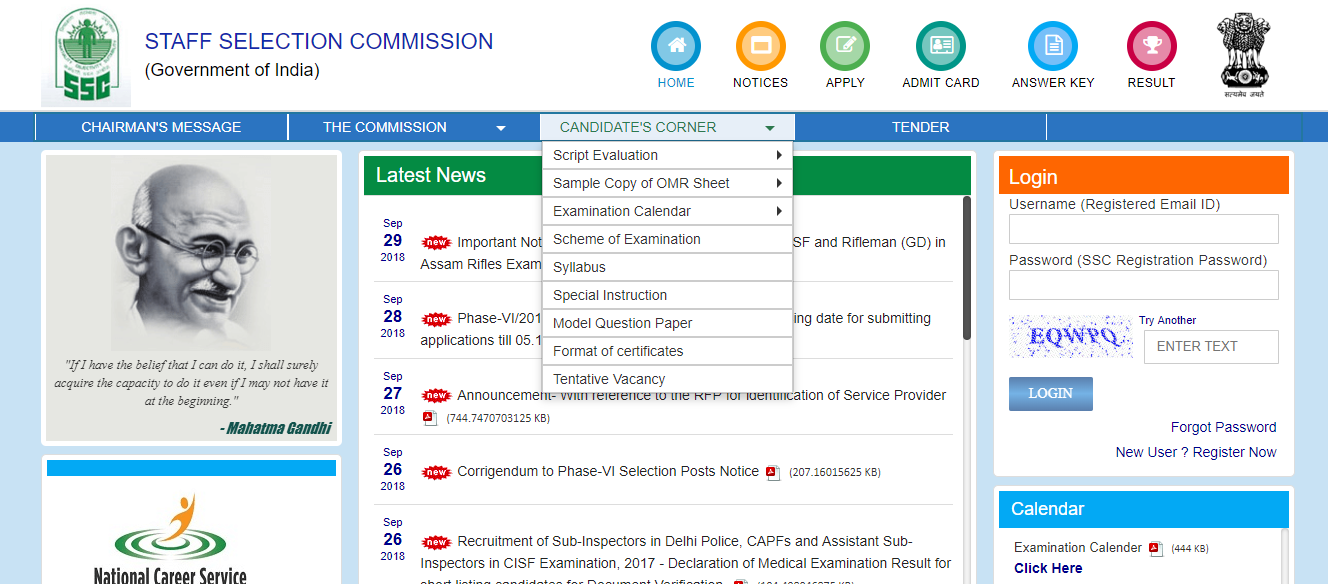Click the National Career Service logo
The width and height of the screenshot is (1328, 584).
(171, 538)
